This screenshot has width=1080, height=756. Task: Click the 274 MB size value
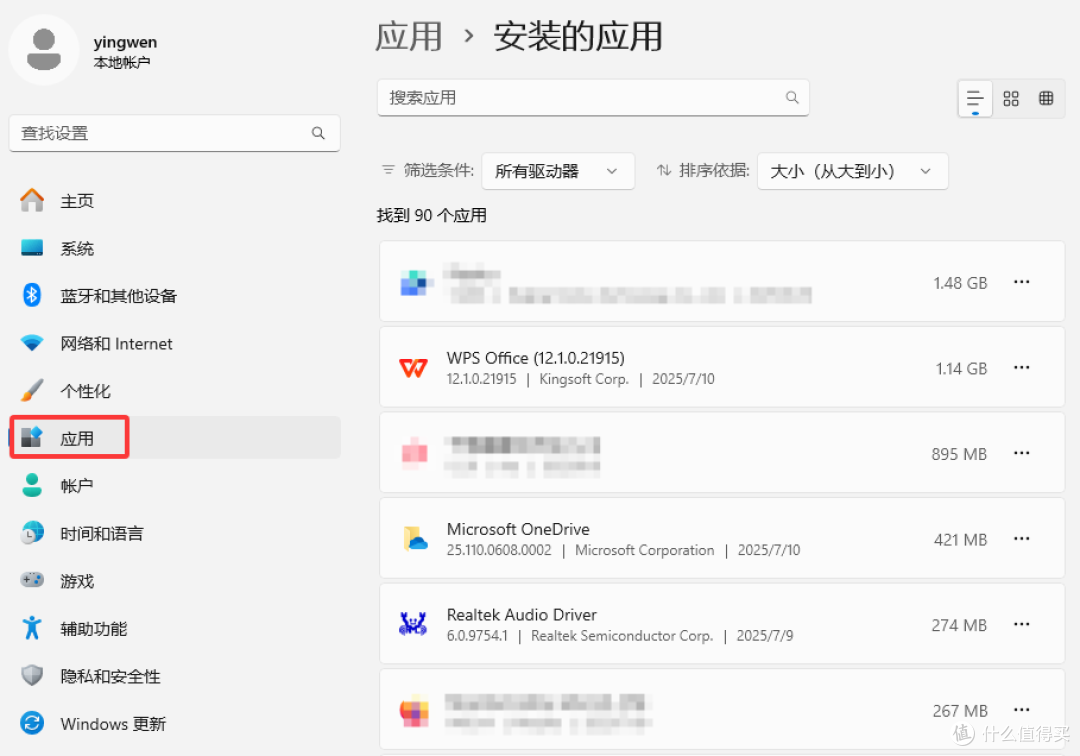[959, 625]
